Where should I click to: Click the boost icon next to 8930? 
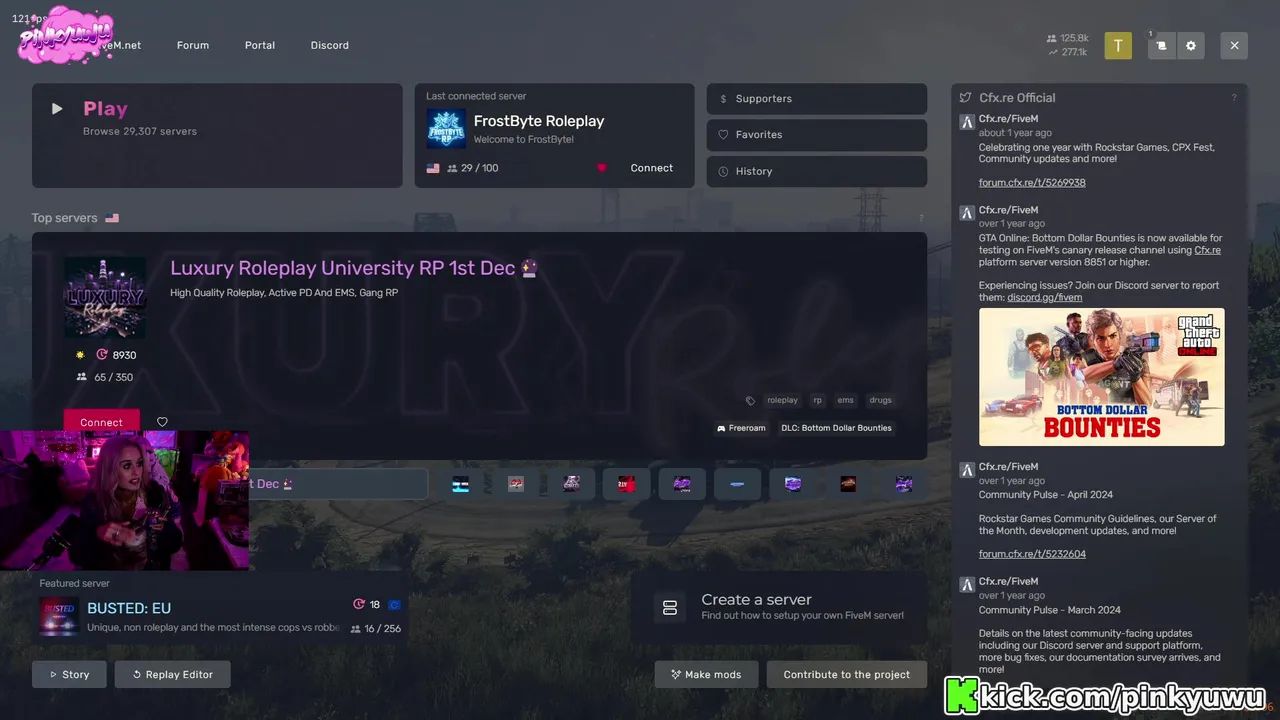(101, 355)
